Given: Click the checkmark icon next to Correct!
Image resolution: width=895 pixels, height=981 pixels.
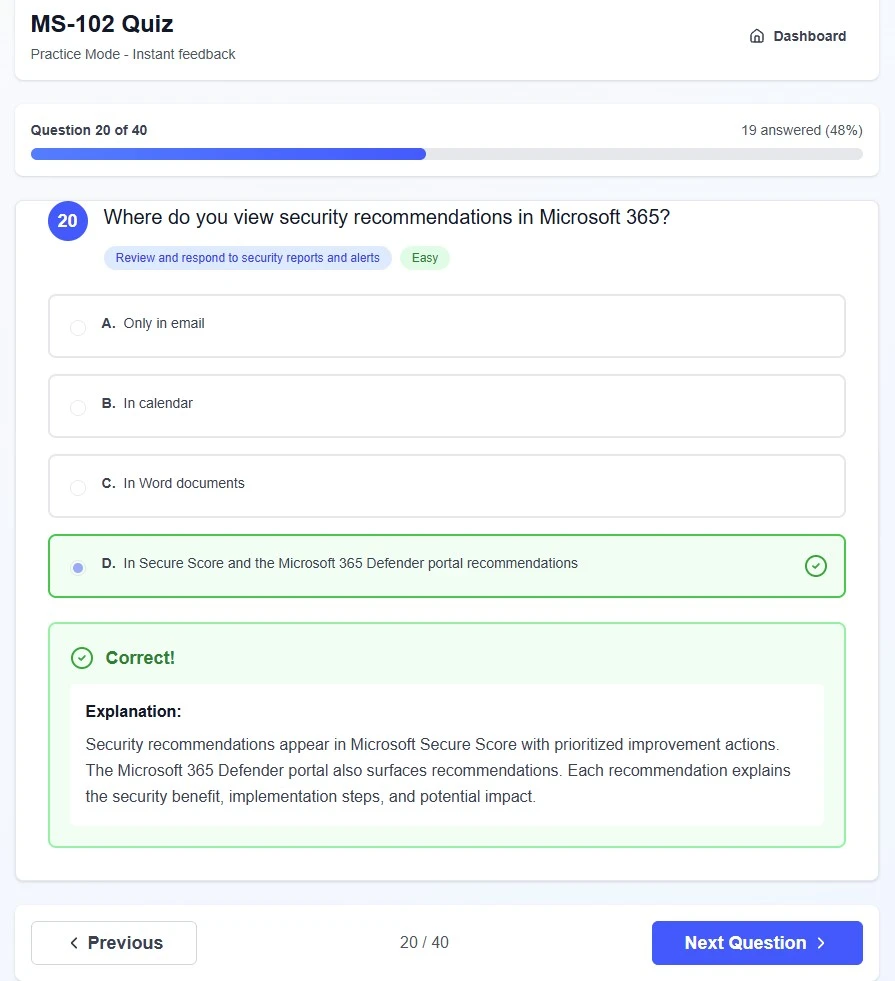Looking at the screenshot, I should click(x=82, y=657).
